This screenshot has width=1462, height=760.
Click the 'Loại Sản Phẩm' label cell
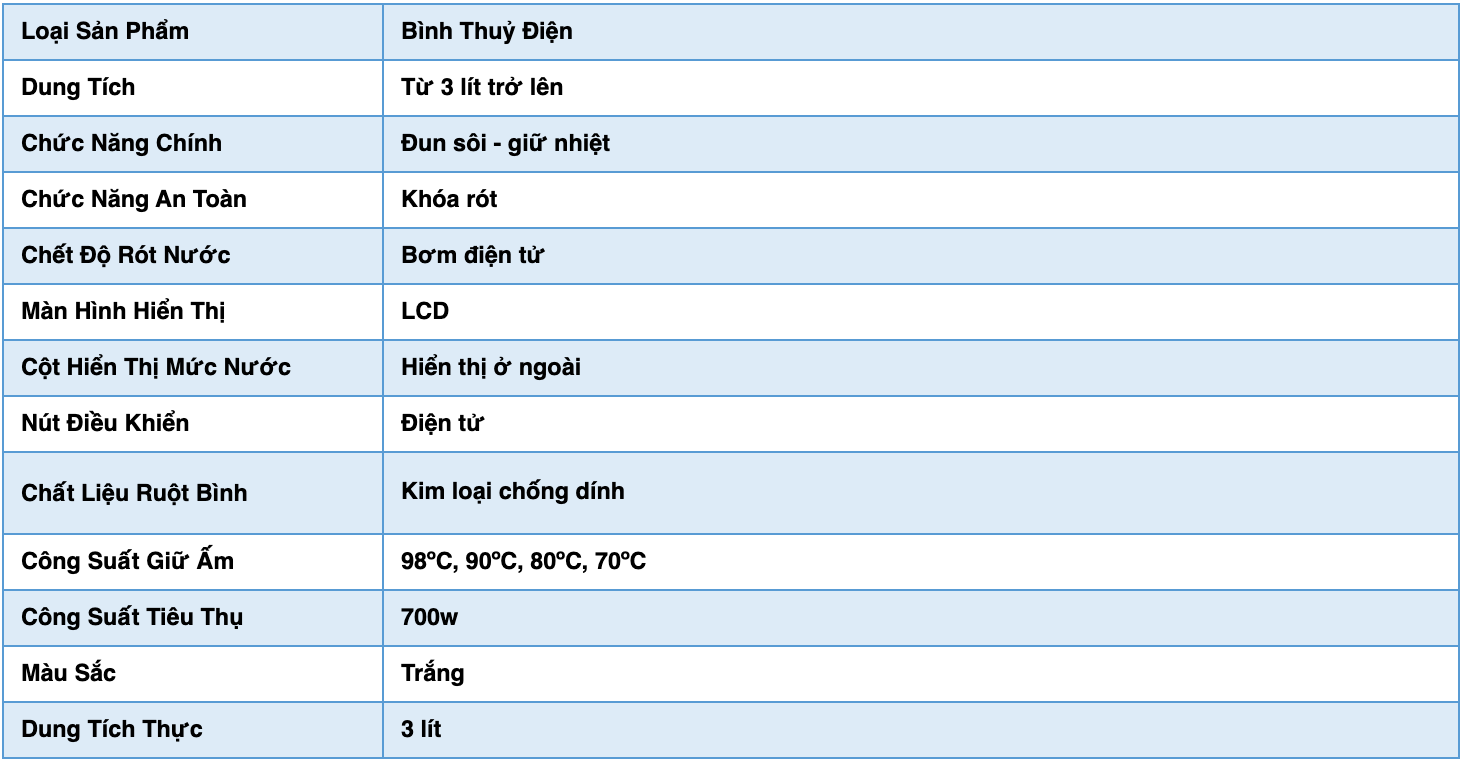[x=193, y=31]
